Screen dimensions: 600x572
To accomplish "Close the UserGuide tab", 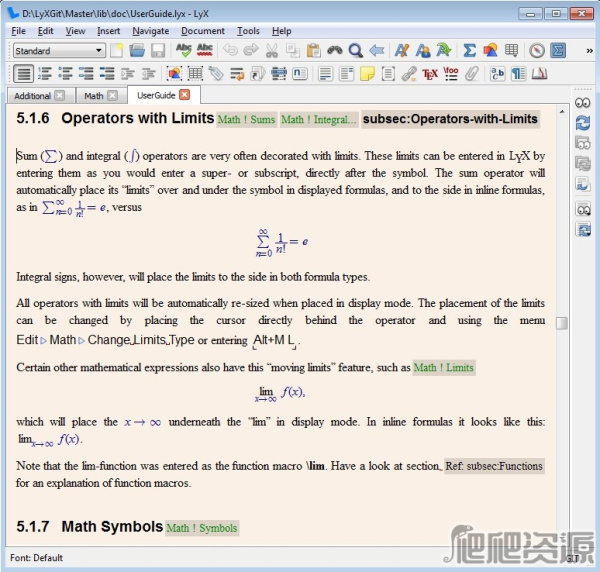I will pyautogui.click(x=184, y=95).
